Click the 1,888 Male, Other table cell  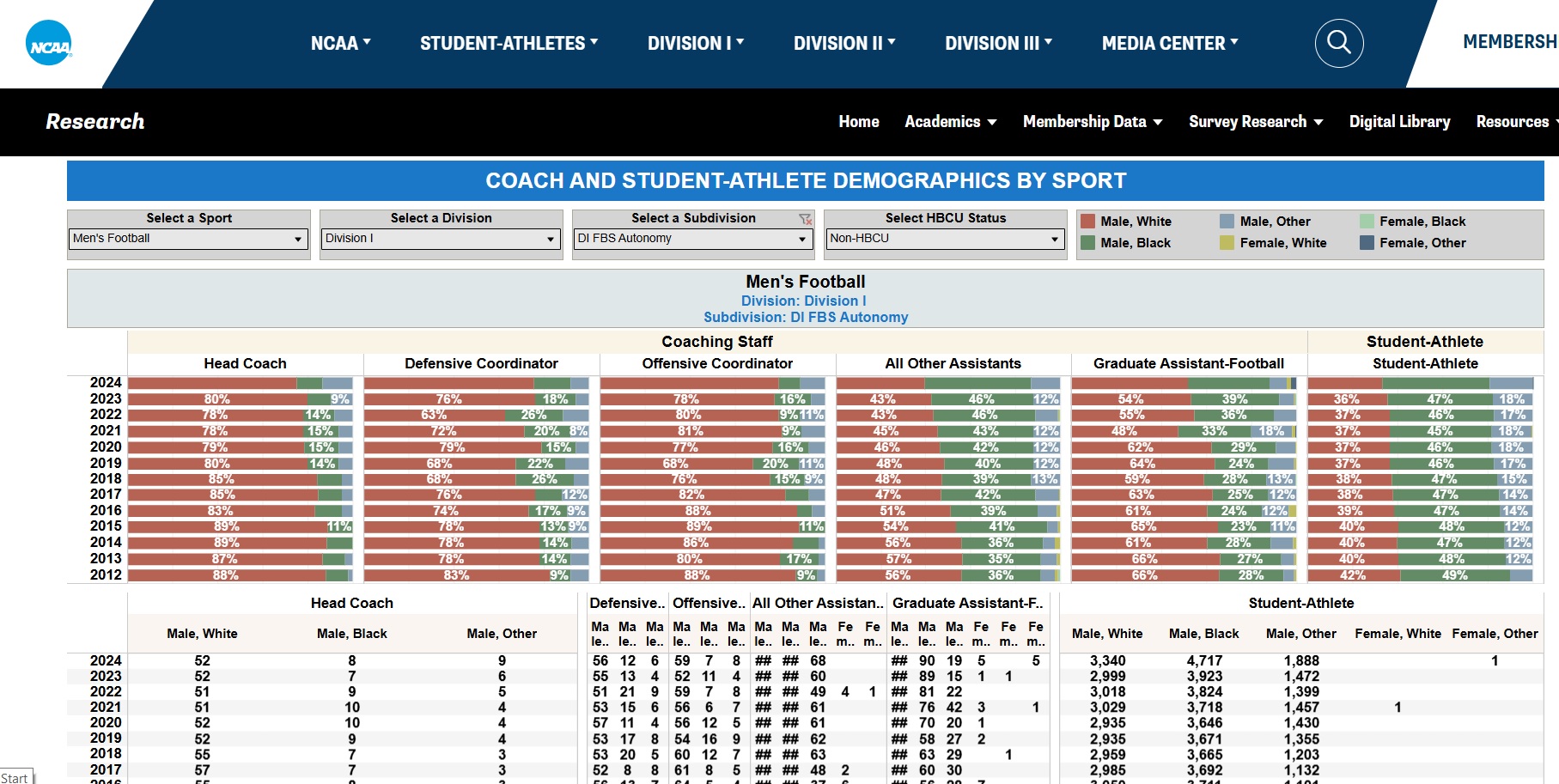(1300, 661)
